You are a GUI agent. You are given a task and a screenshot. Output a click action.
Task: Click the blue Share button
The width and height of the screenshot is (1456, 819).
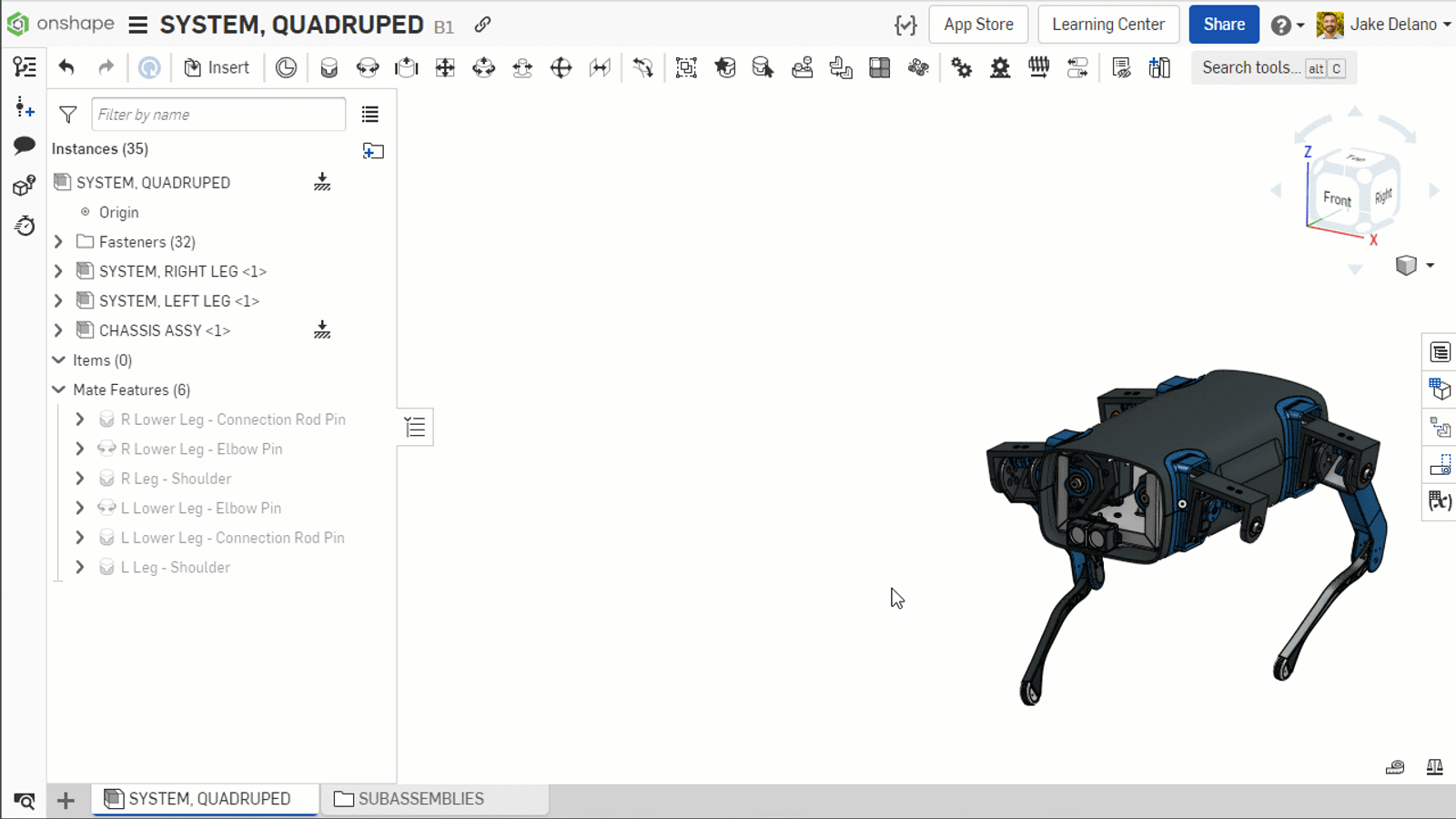pyautogui.click(x=1223, y=25)
